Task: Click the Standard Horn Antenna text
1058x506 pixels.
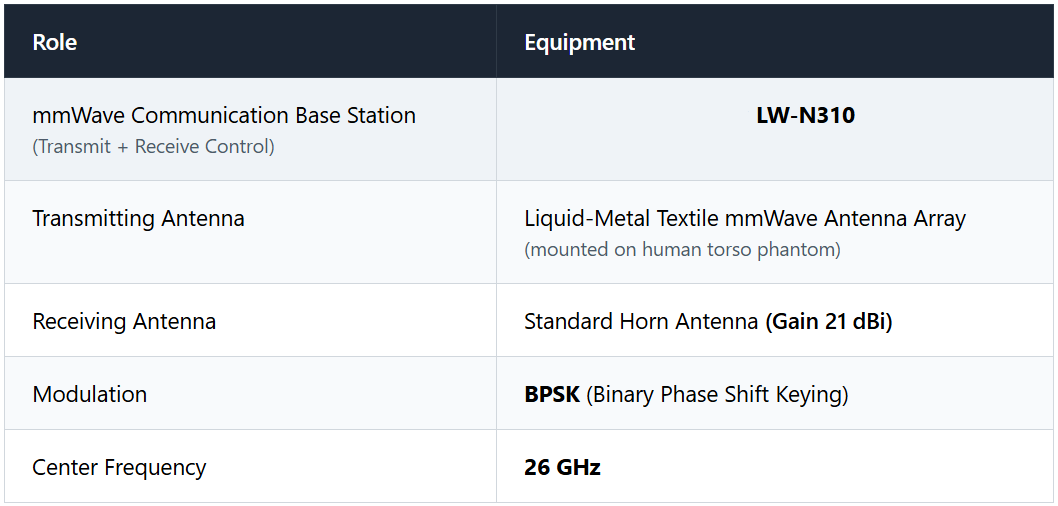Action: click(x=641, y=321)
